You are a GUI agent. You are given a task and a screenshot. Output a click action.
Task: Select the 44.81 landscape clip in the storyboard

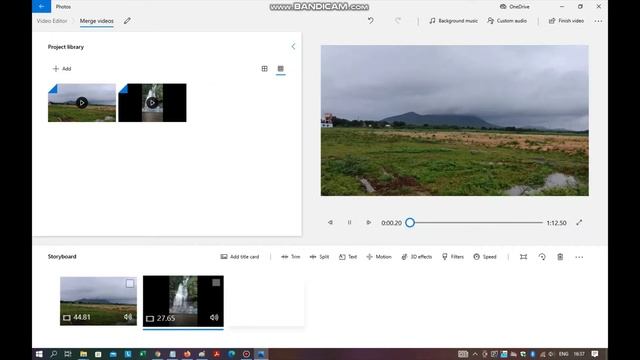click(x=98, y=301)
